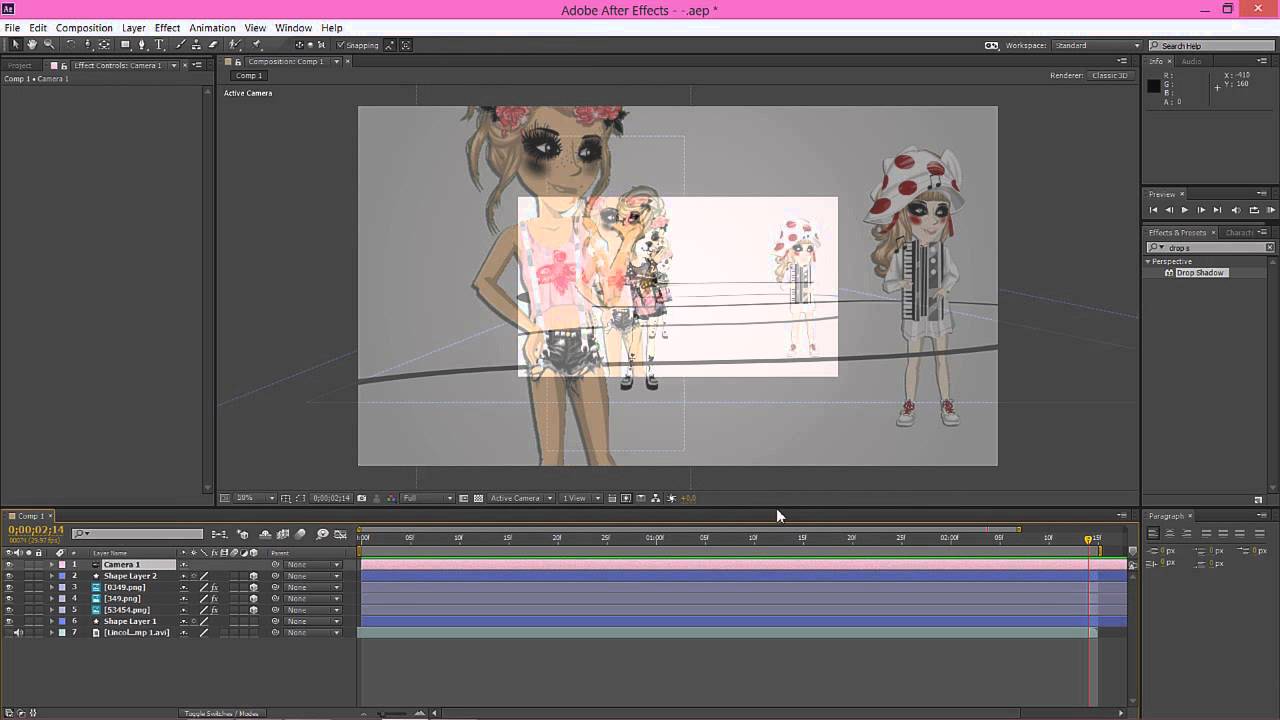Mute audio of the [Lincol_mp 1.avi] layer

click(x=18, y=632)
